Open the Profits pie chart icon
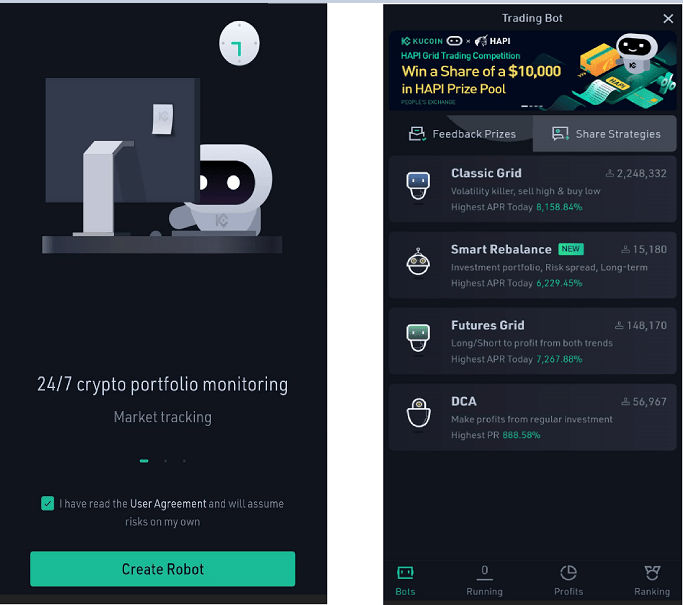Image resolution: width=683 pixels, height=605 pixels. pos(568,573)
